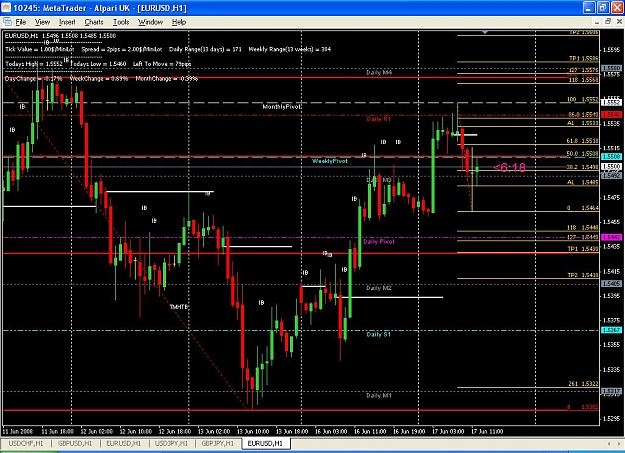The image size is (625, 453).
Task: Click the Fibonacci 50.0 1.5508 level label
Action: [x=582, y=154]
